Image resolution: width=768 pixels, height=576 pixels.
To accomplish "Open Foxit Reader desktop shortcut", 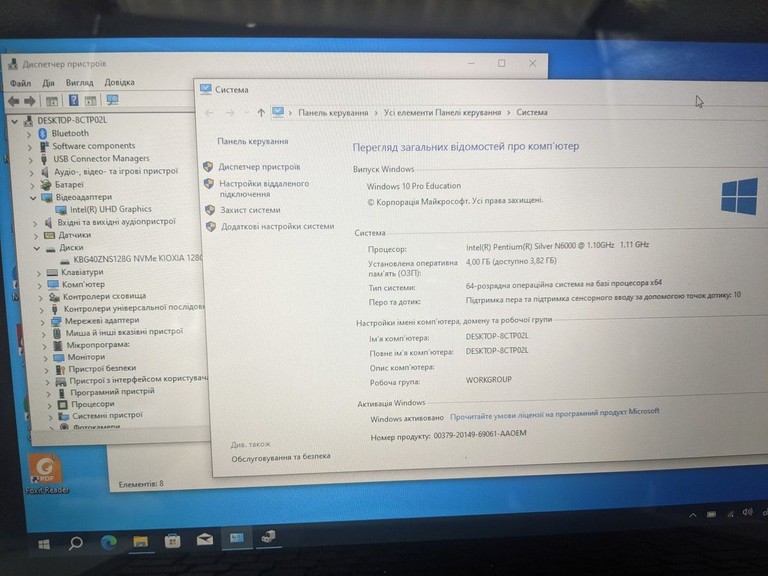I will click(46, 473).
